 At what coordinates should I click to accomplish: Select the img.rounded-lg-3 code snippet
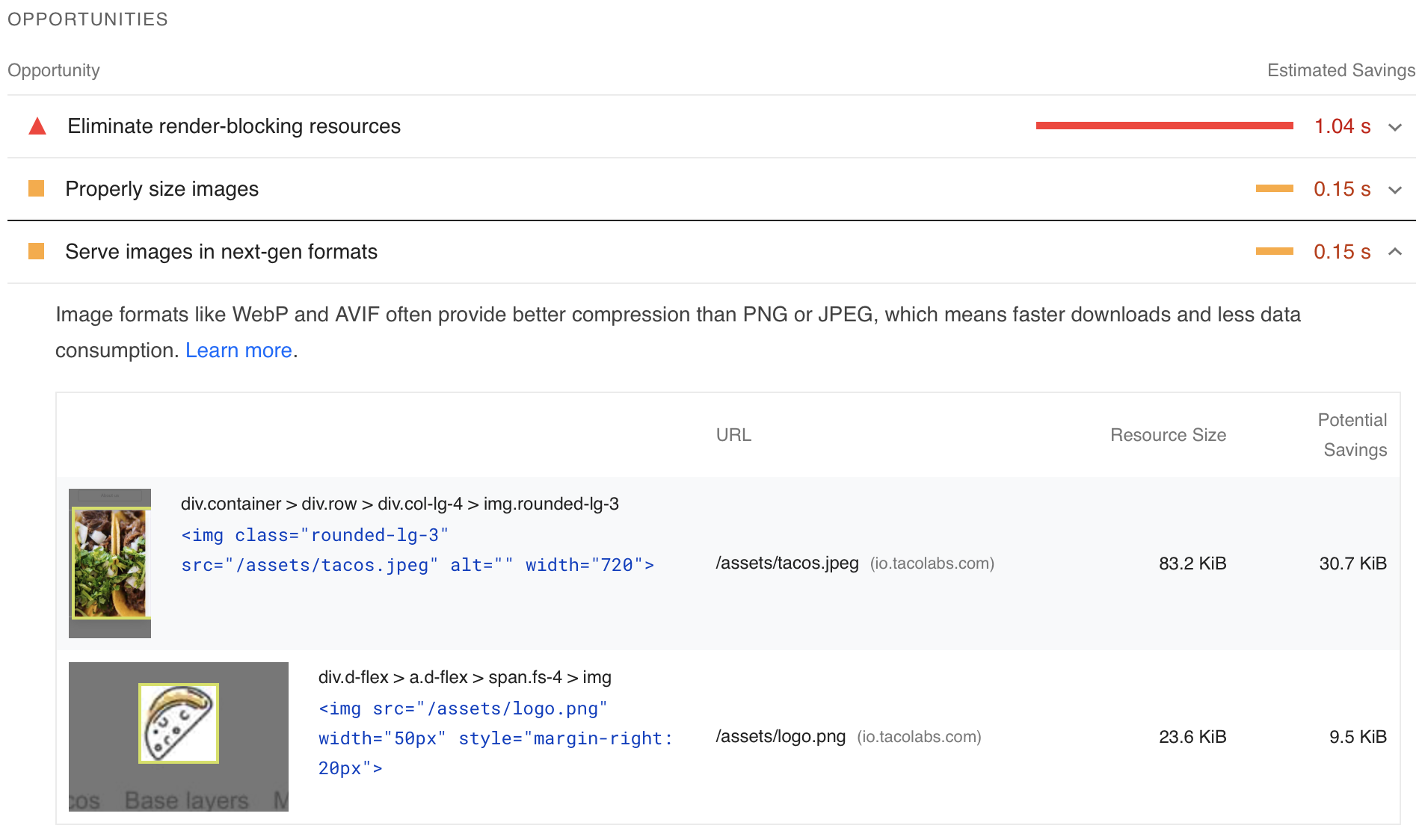tap(416, 549)
